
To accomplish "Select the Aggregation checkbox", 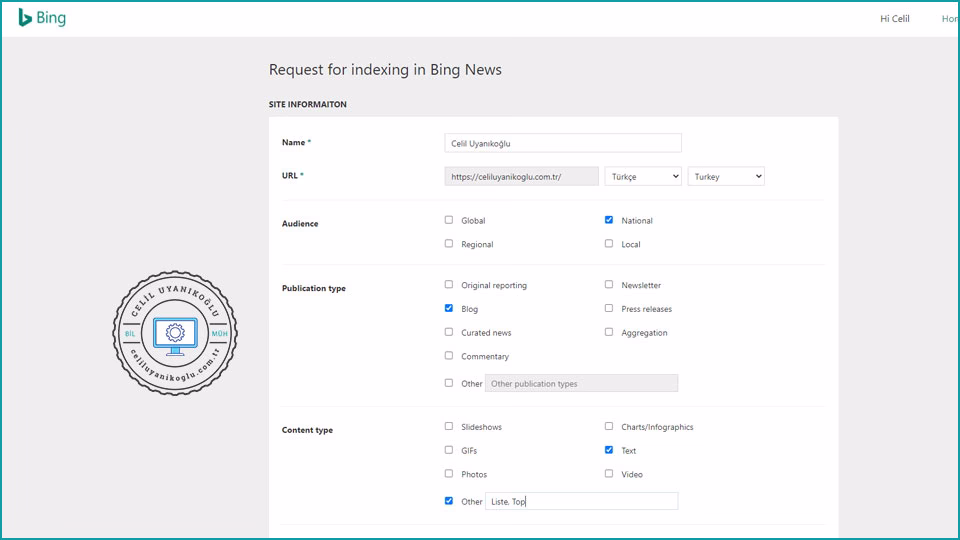I will click(x=609, y=332).
